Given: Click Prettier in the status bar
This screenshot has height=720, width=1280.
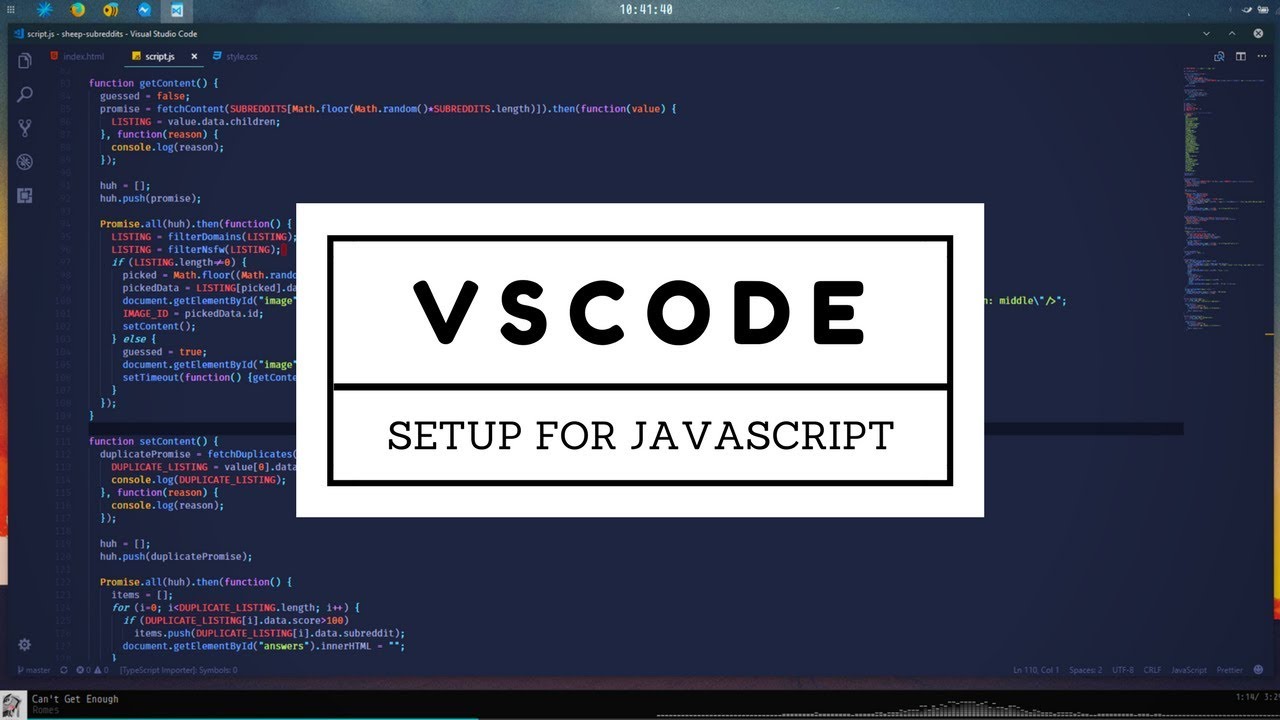Looking at the screenshot, I should pyautogui.click(x=1230, y=670).
